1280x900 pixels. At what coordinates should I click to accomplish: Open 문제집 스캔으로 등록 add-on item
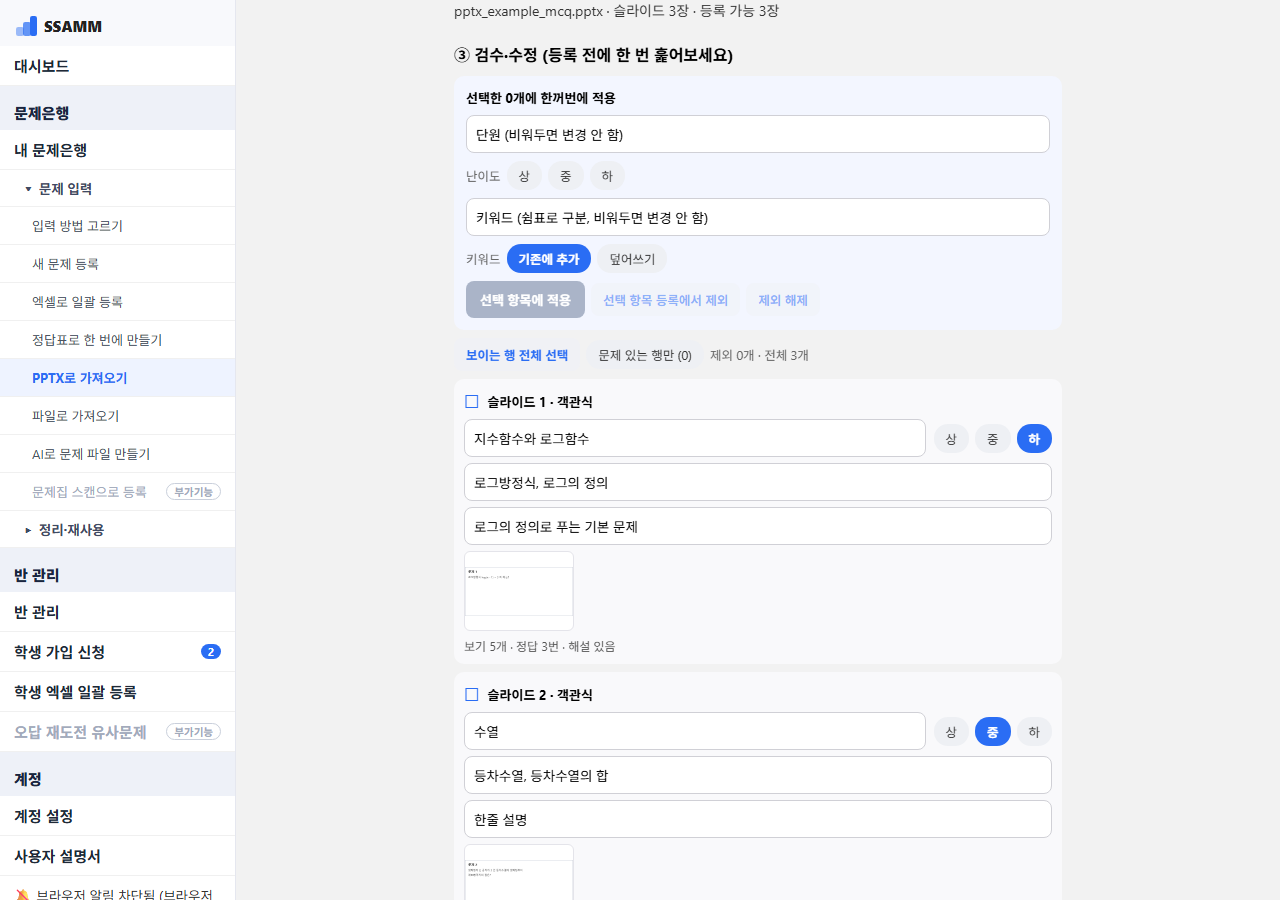[117, 492]
